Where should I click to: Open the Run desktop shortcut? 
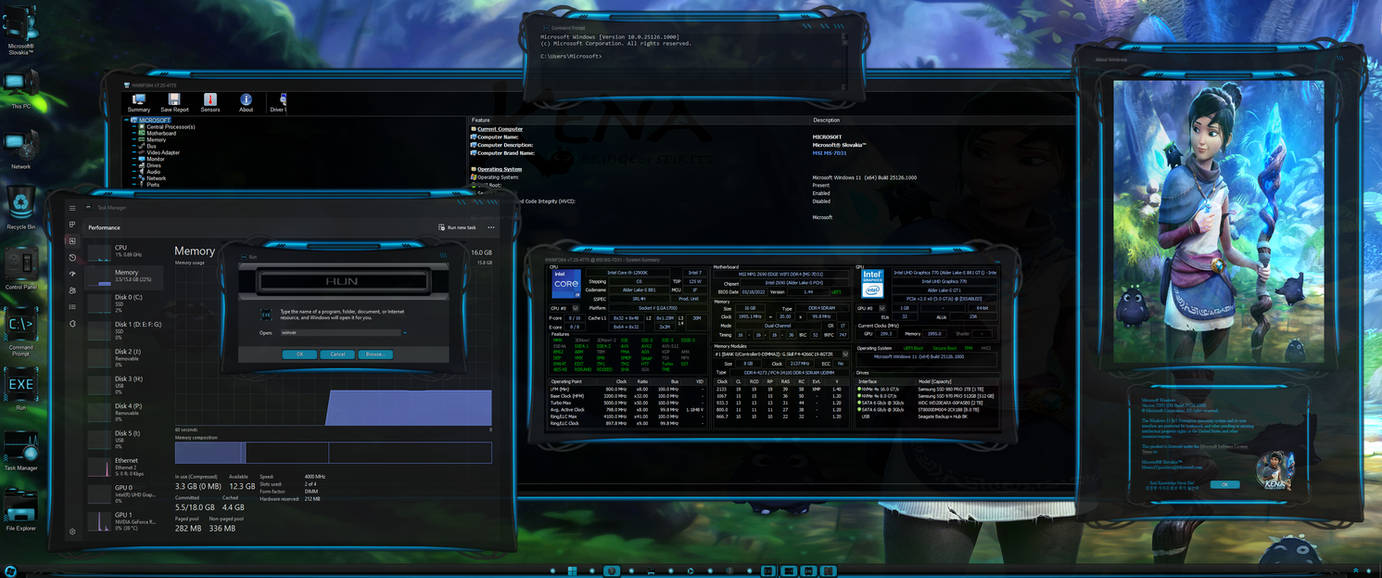pyautogui.click(x=21, y=389)
